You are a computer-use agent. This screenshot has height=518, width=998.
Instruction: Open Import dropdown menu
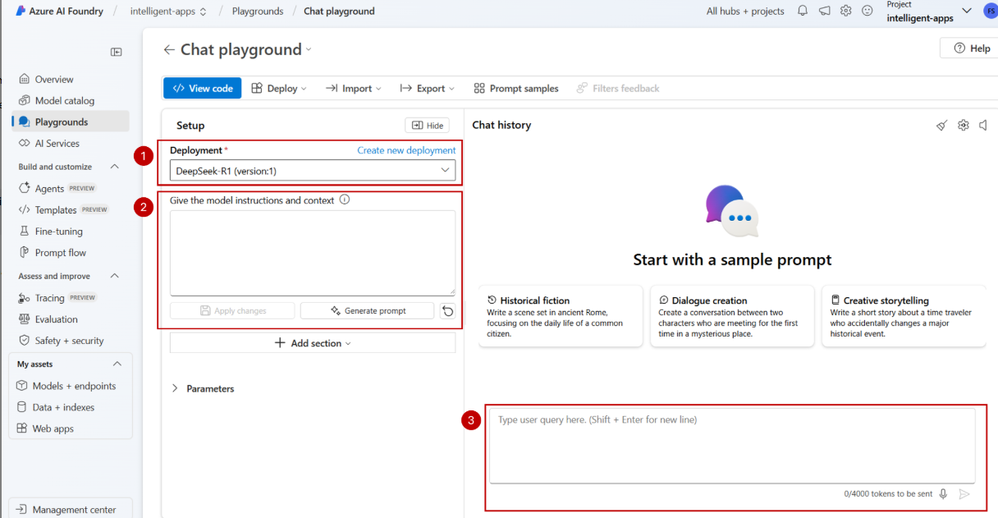tap(353, 88)
